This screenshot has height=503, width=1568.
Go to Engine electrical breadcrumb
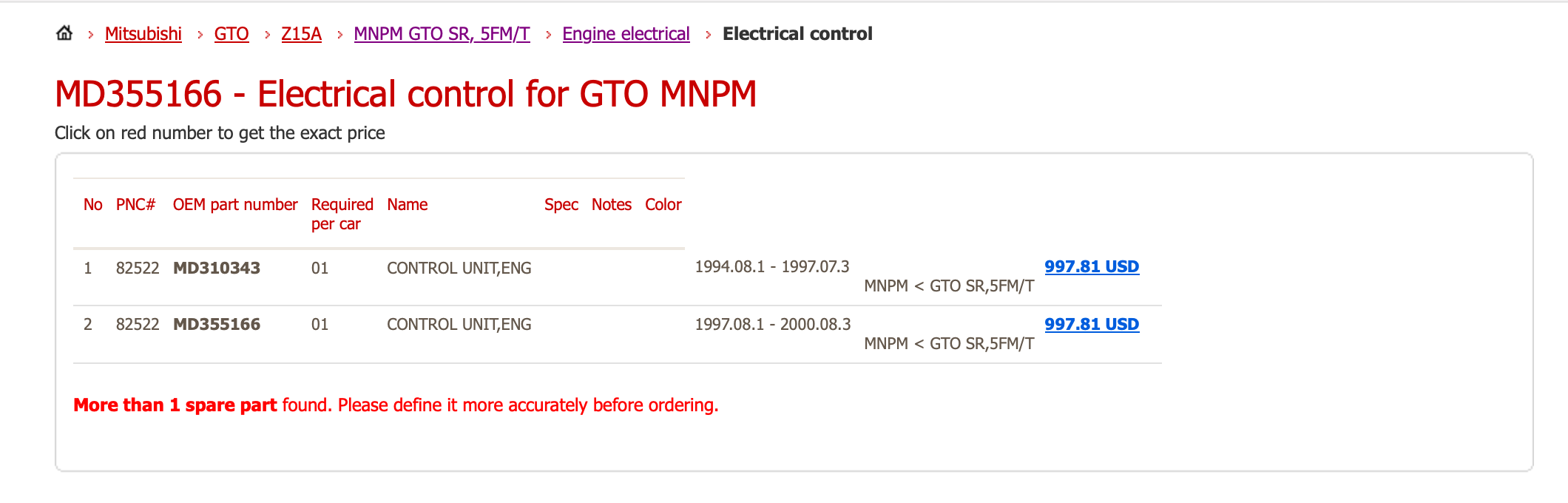pos(626,34)
